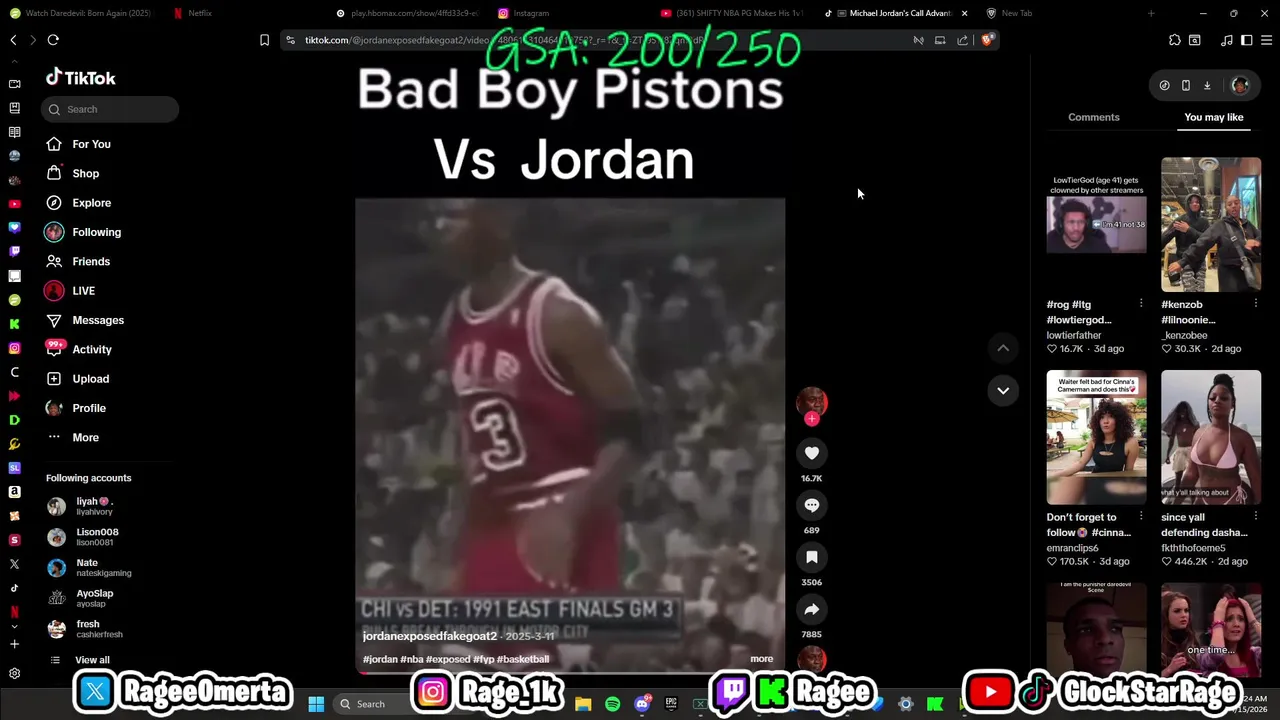1280x720 pixels.
Task: Click the #jordan hashtag
Action: [380, 659]
